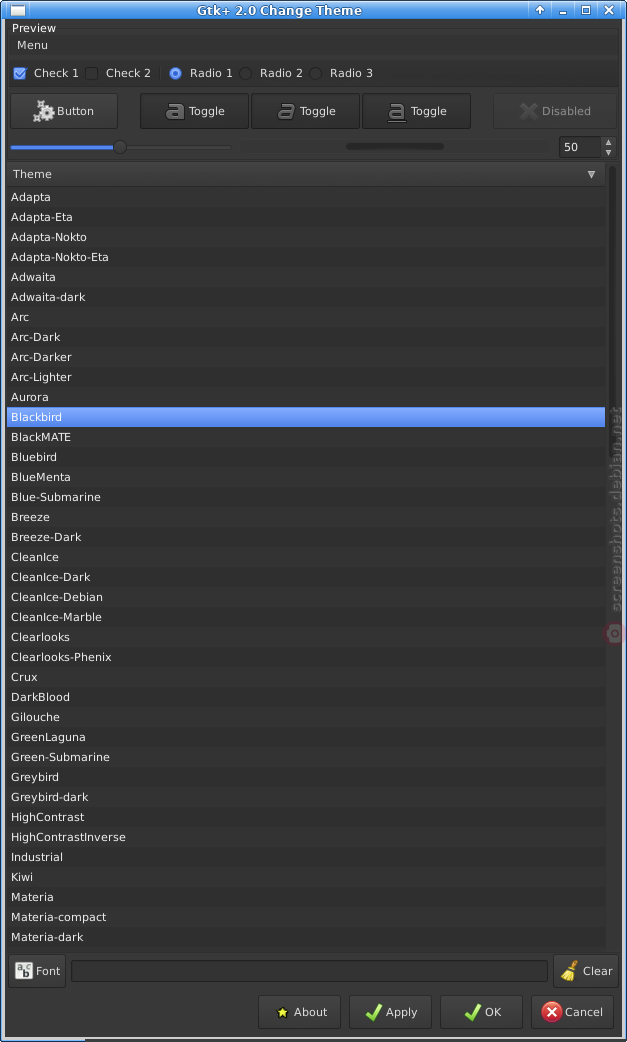Image resolution: width=627 pixels, height=1042 pixels.
Task: Select the Adapta-Eta theme
Action: click(306, 217)
